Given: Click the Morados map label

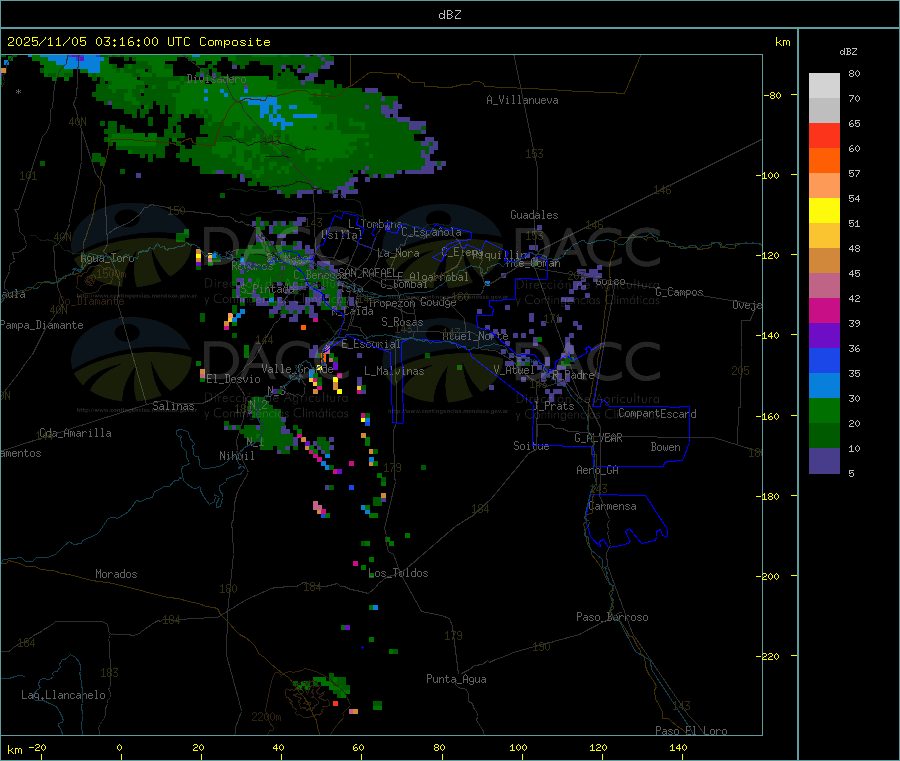Looking at the screenshot, I should [116, 574].
